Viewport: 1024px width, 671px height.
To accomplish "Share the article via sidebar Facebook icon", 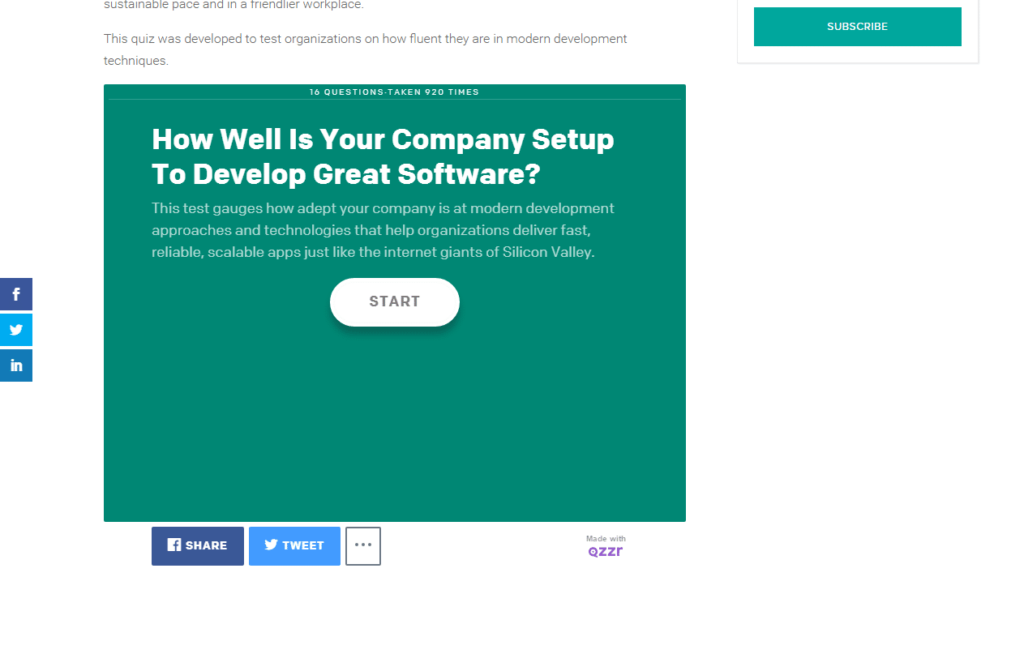I will pyautogui.click(x=16, y=293).
